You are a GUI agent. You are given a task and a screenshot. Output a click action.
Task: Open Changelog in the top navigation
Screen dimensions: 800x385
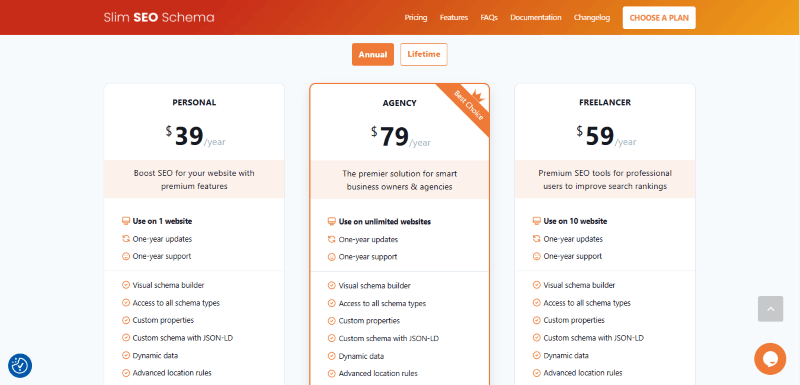point(592,17)
